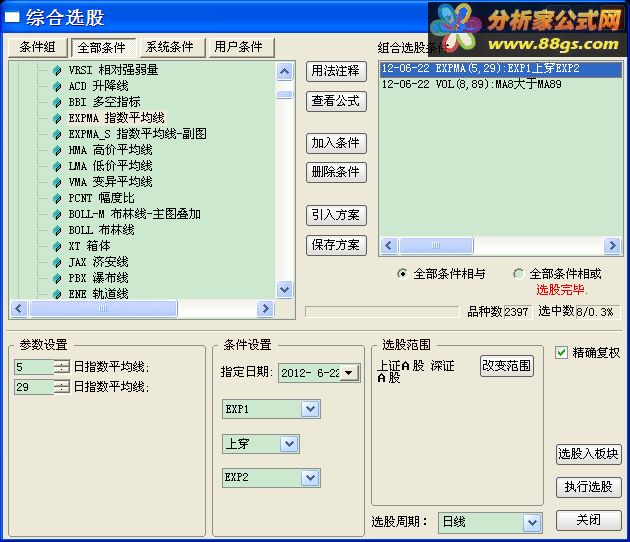Click the EXPMA indicator diamond icon
The image size is (630, 542).
(57, 118)
